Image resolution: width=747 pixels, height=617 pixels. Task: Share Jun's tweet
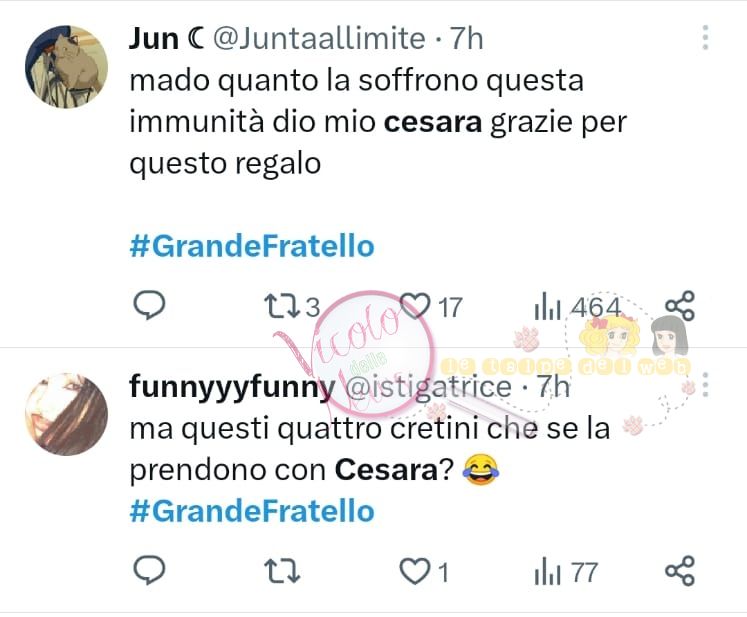coord(680,305)
